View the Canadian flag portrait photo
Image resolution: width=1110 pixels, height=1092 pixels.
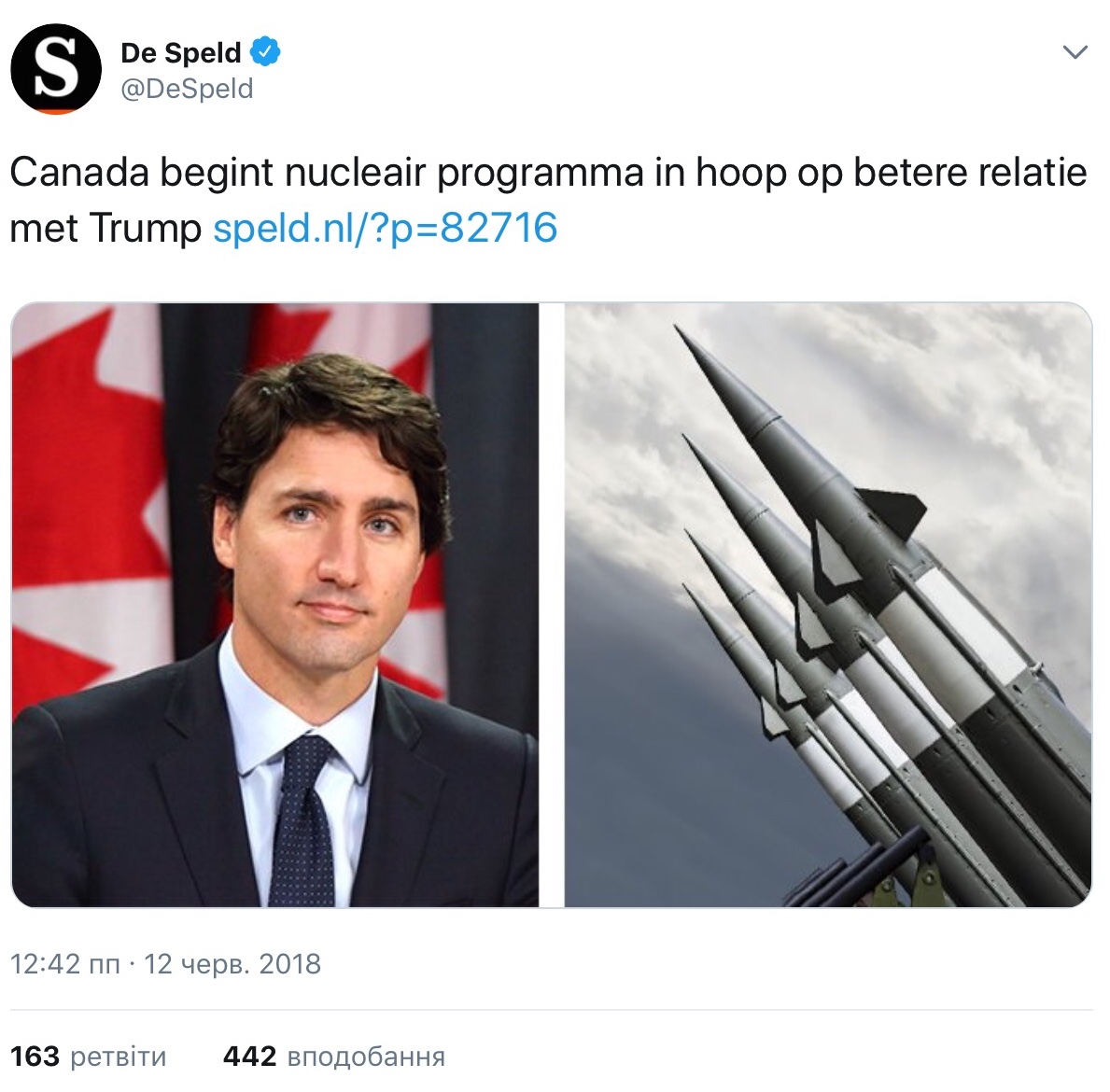pos(275,605)
